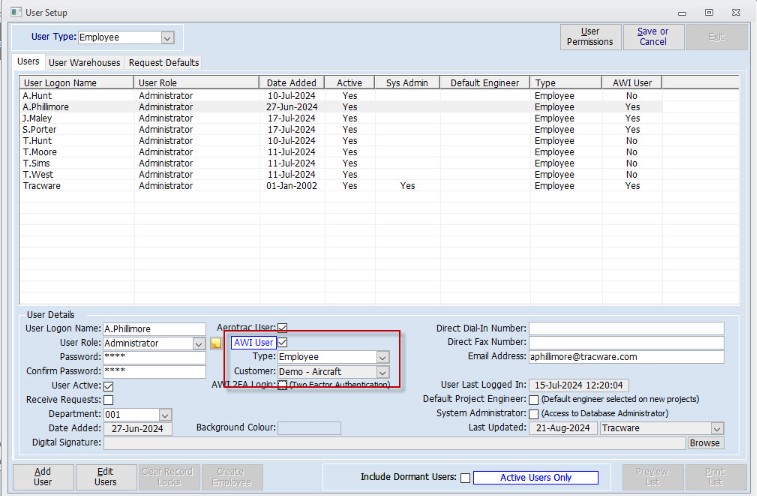757x496 pixels.
Task: Click the yellow icon beside User Role
Action: [x=216, y=343]
